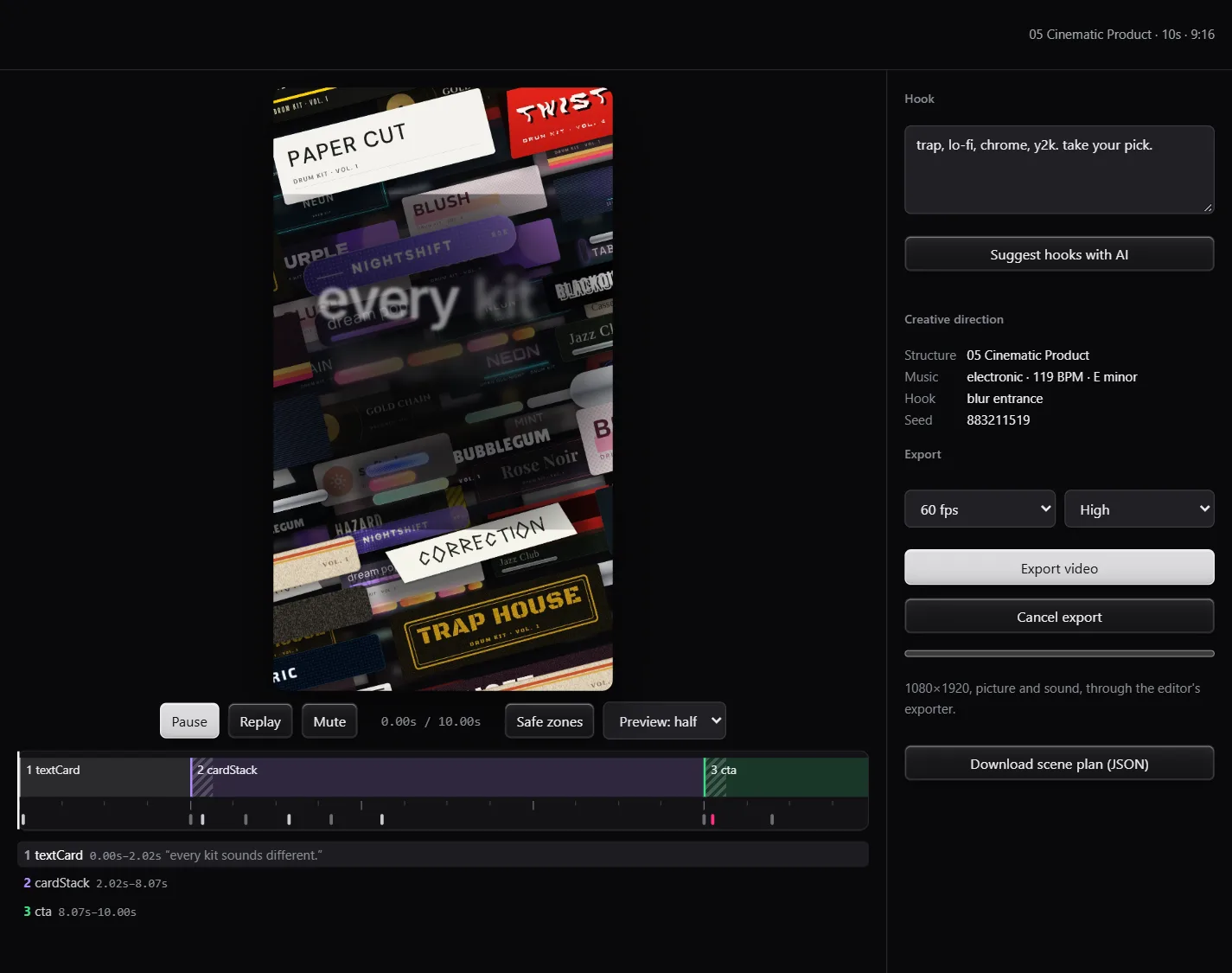
Task: Click the header title 05 Cinematic Product · 10s
Action: click(1121, 35)
